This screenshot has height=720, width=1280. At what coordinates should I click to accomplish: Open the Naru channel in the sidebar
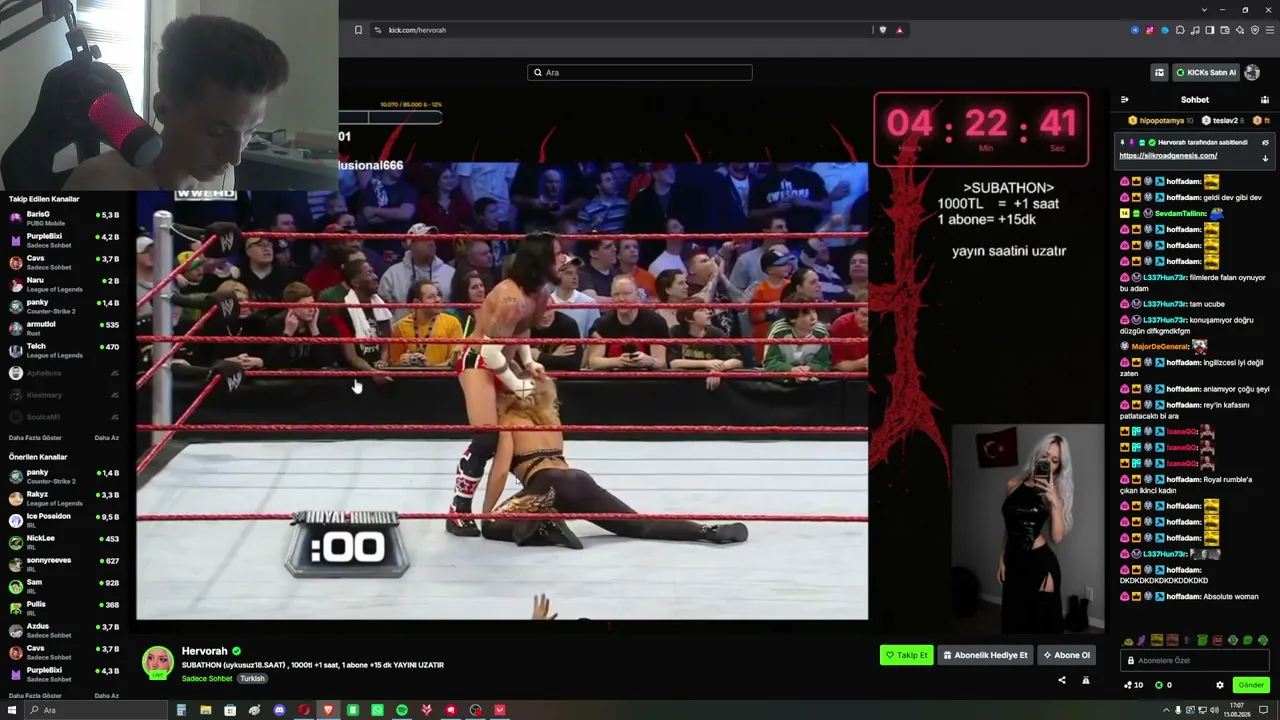tap(64, 284)
